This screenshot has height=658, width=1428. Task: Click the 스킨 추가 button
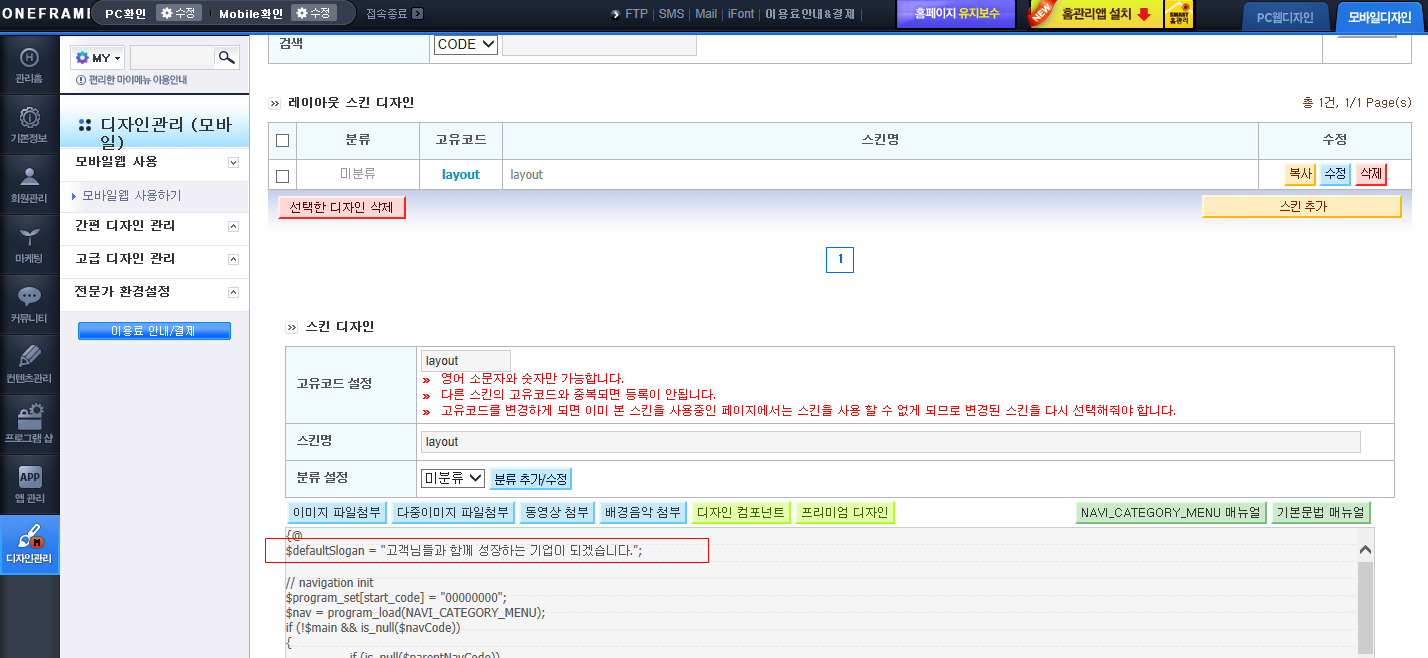pyautogui.click(x=1302, y=207)
